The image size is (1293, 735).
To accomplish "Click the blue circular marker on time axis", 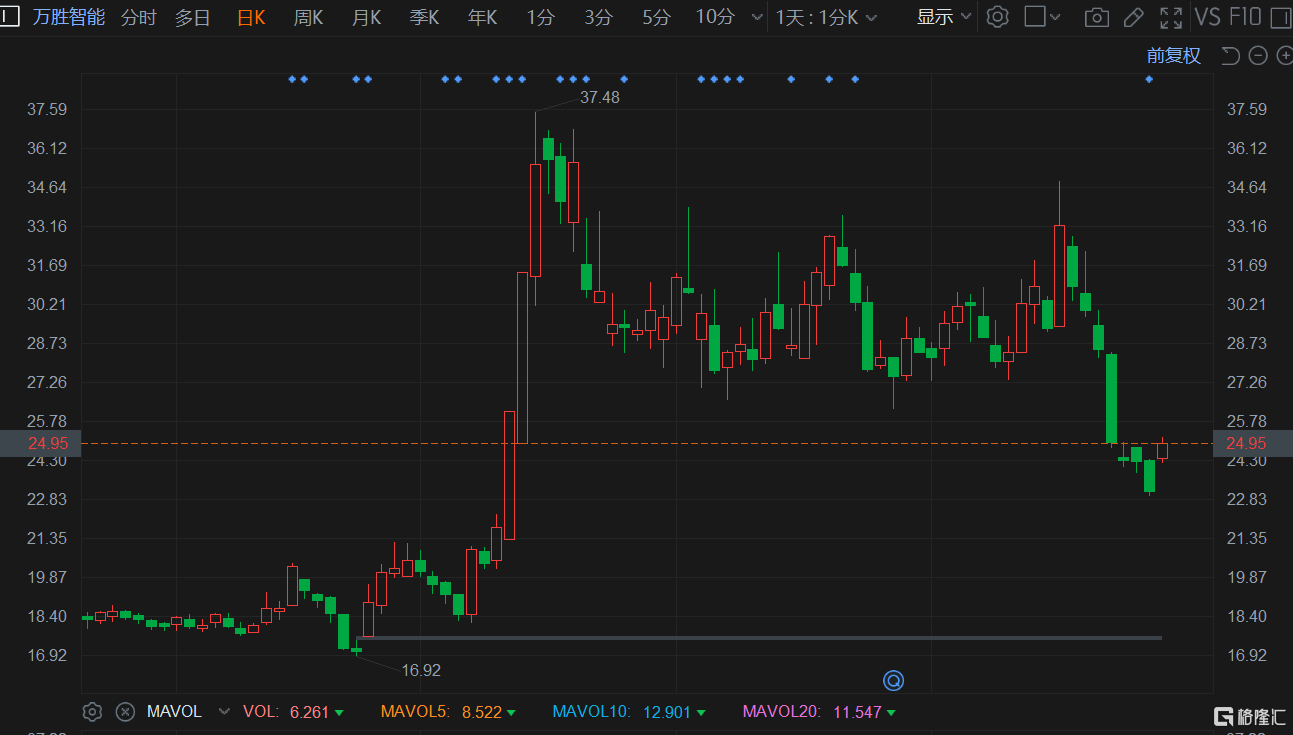I will (x=893, y=681).
